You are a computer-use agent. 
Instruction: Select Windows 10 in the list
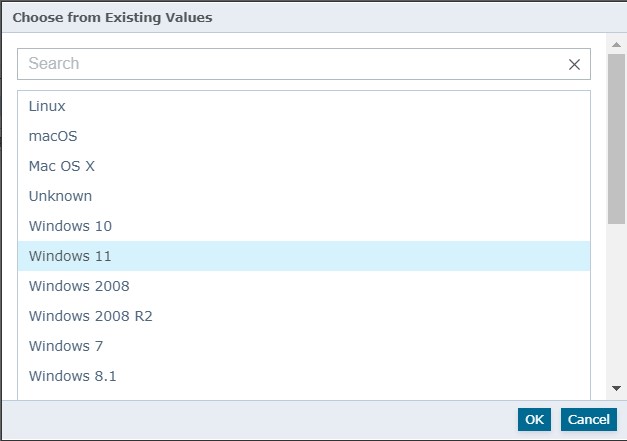[304, 226]
